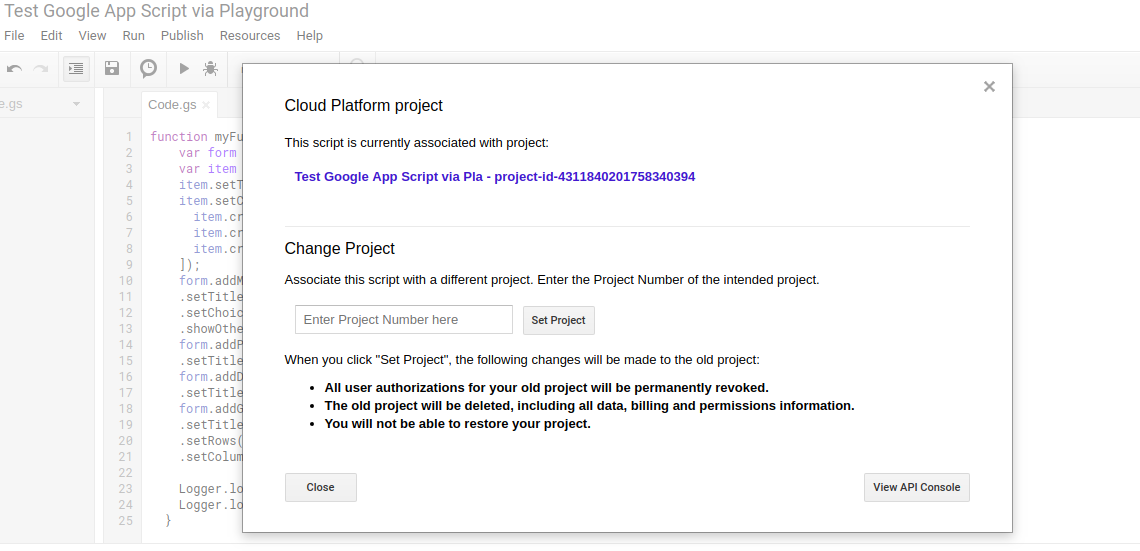Click the Cloud Platform project heading
Viewport: 1140px width, 551px height.
[x=364, y=105]
